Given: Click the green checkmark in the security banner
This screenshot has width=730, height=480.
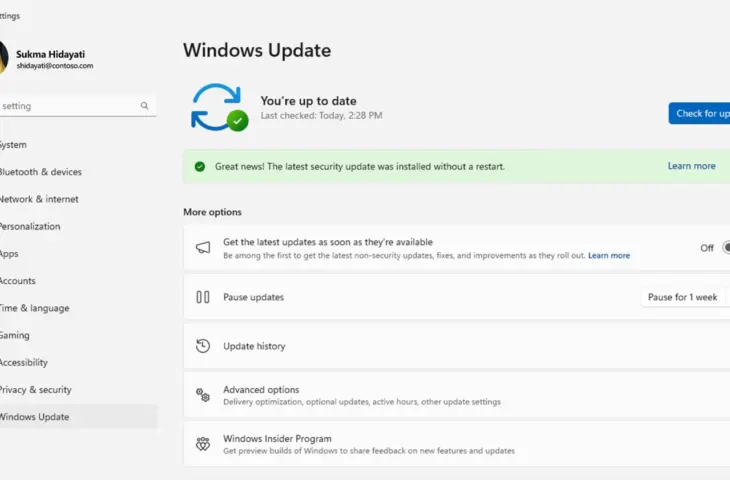Looking at the screenshot, I should [x=200, y=166].
